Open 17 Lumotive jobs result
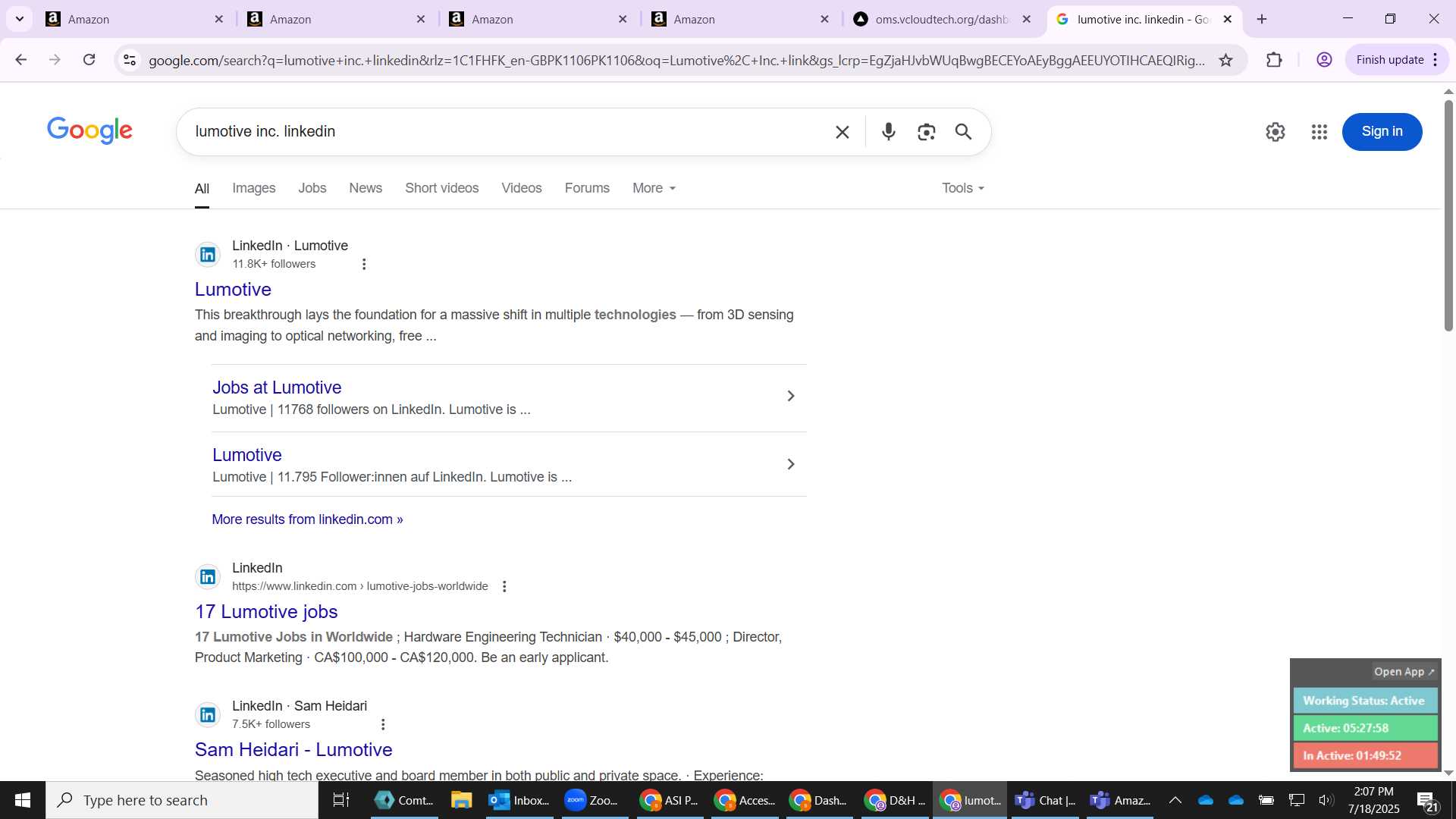 (x=266, y=611)
